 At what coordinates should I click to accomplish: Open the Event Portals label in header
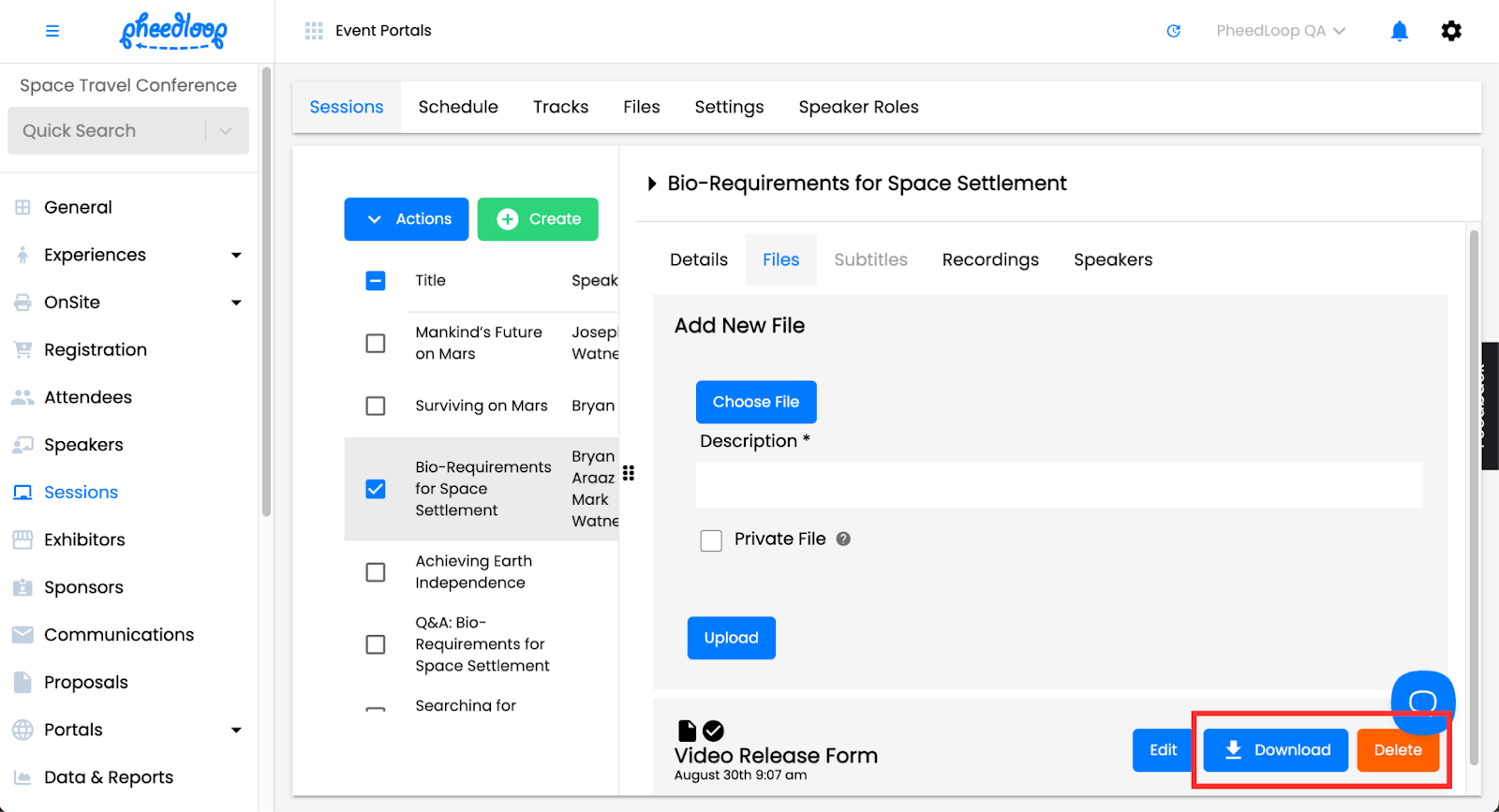[x=383, y=31]
